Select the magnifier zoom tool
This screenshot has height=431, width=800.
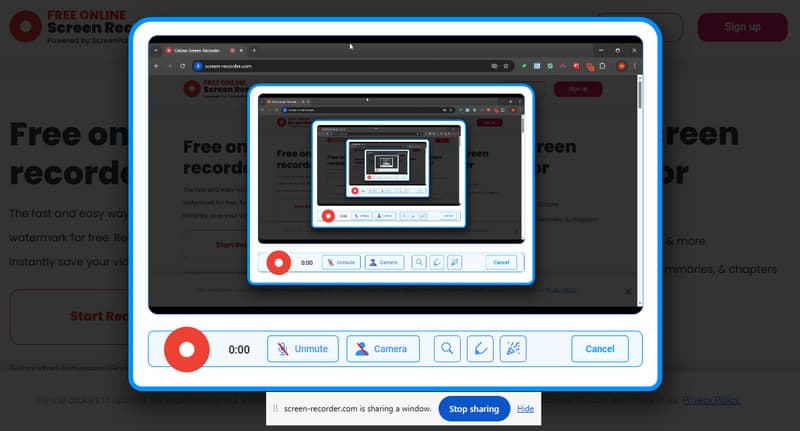[447, 349]
